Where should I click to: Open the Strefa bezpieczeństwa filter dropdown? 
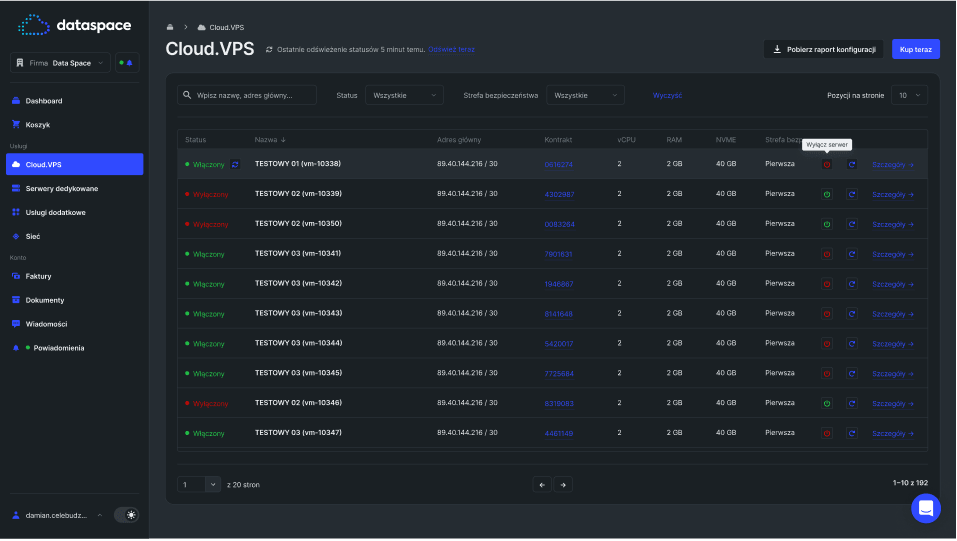[x=585, y=96]
